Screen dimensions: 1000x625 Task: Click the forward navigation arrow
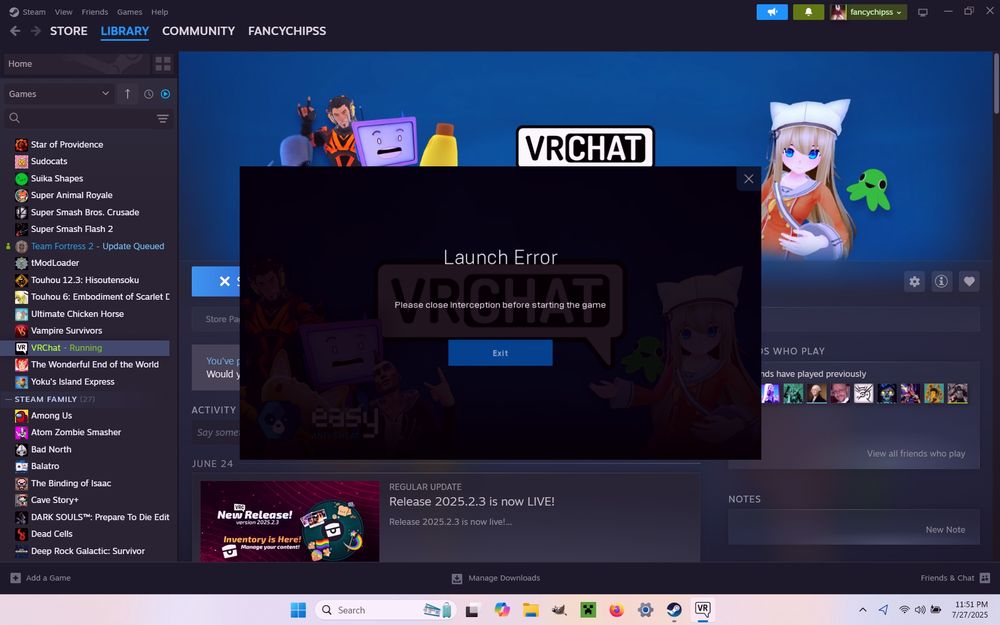(36, 31)
